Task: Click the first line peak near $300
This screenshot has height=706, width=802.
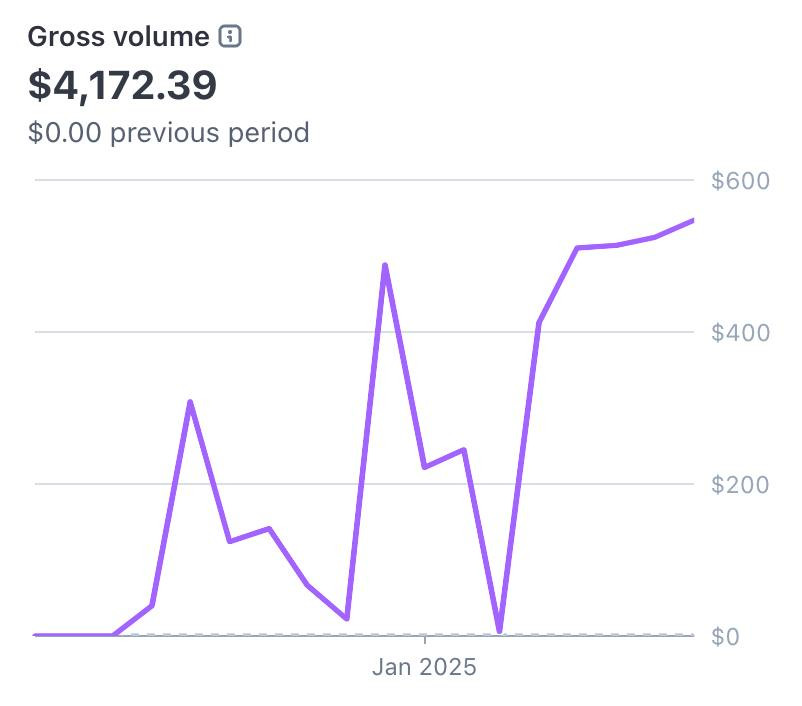Action: pyautogui.click(x=190, y=402)
